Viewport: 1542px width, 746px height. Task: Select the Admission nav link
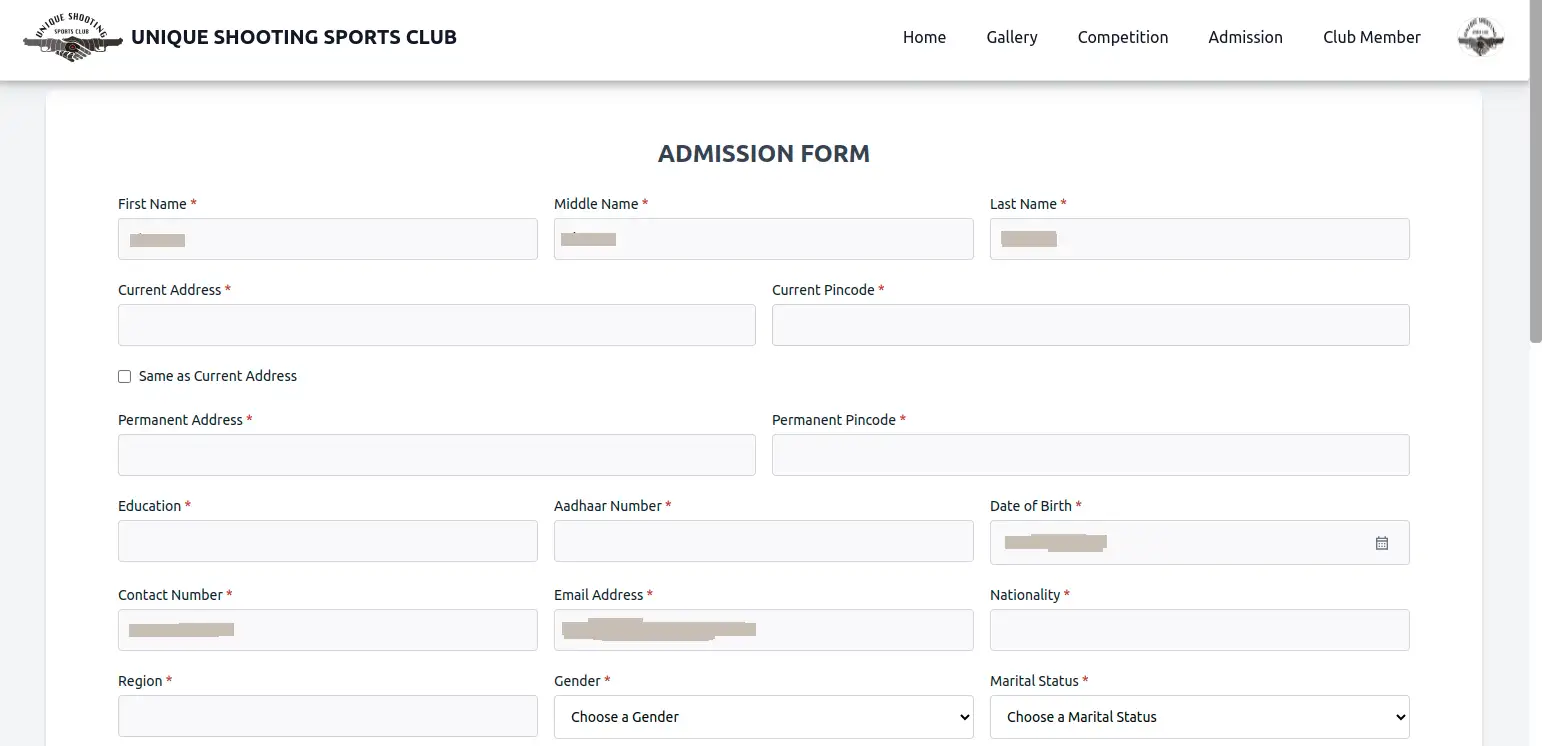[x=1245, y=38]
